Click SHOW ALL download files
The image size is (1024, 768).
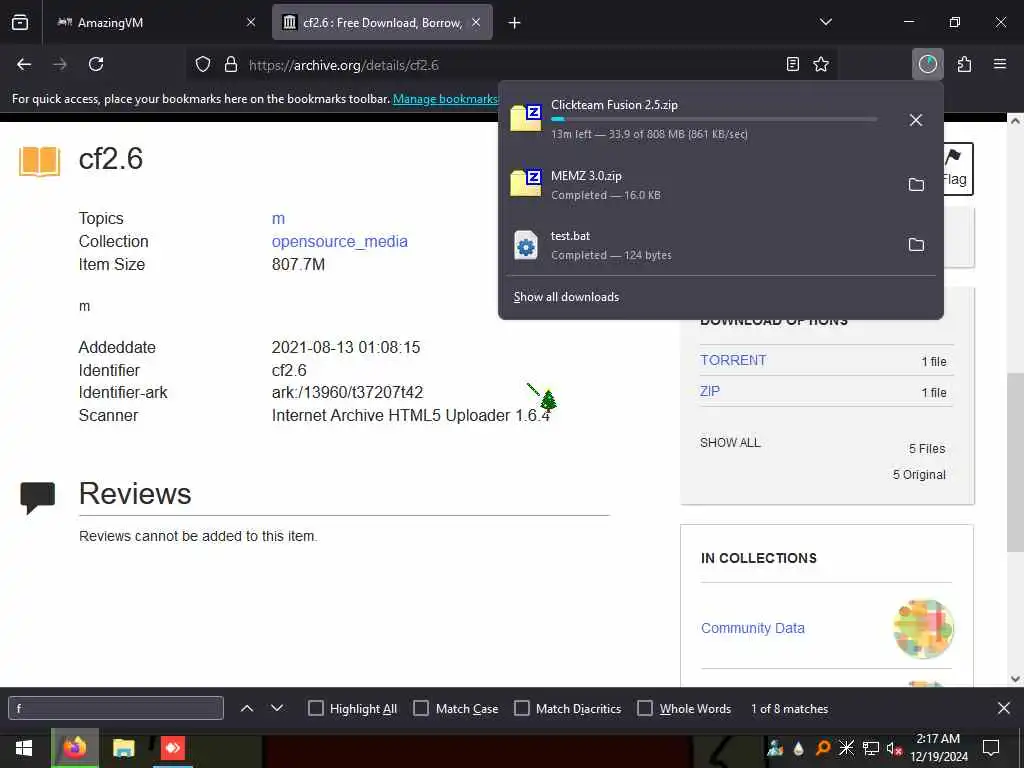(730, 443)
